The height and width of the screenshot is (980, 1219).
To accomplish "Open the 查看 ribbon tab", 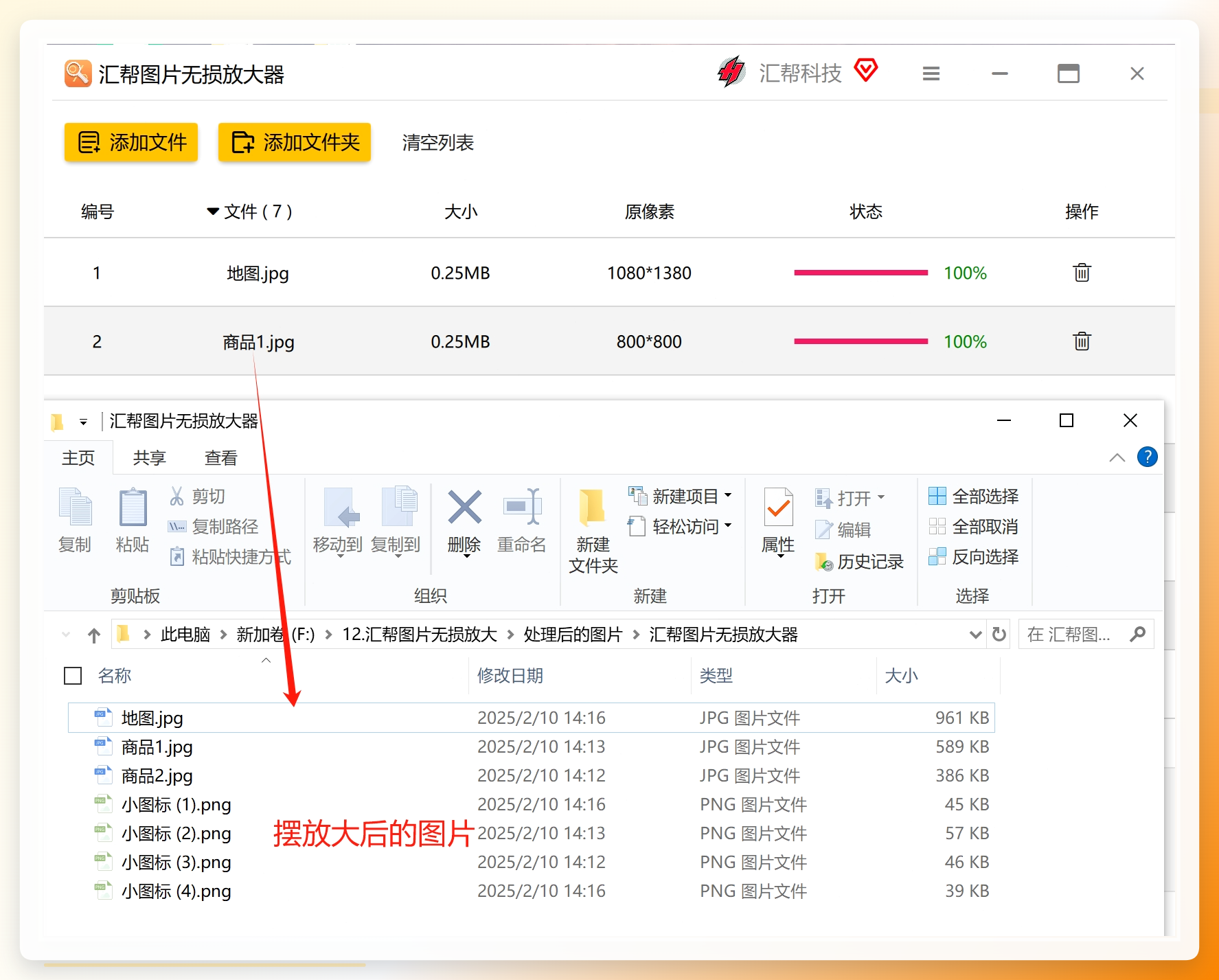I will [221, 458].
